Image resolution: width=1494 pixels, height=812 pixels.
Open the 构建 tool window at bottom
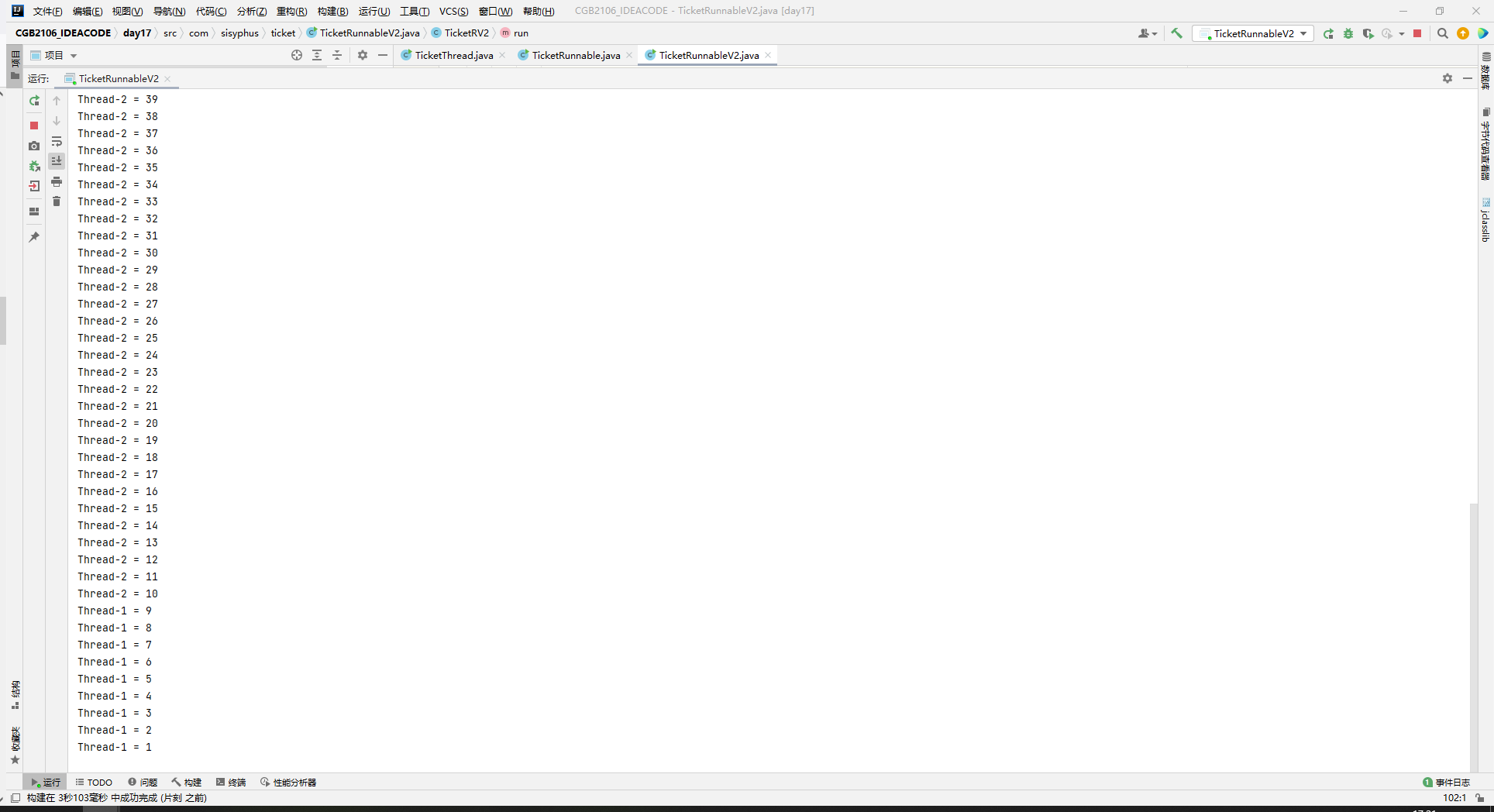click(x=187, y=783)
